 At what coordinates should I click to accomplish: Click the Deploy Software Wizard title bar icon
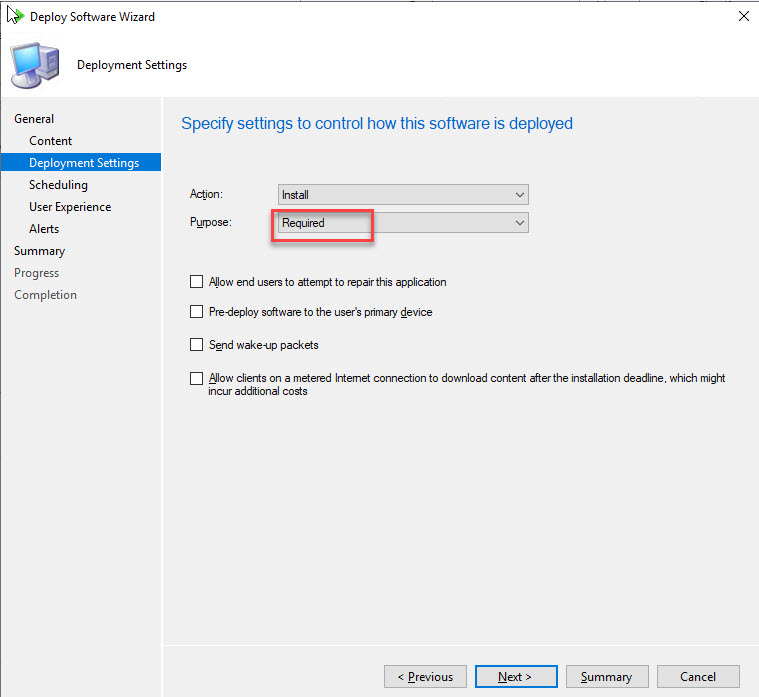tap(15, 16)
